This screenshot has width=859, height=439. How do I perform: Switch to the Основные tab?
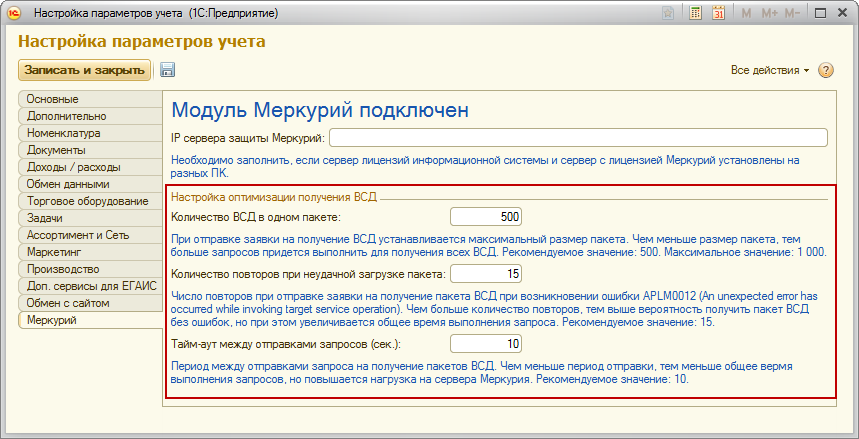pyautogui.click(x=90, y=99)
